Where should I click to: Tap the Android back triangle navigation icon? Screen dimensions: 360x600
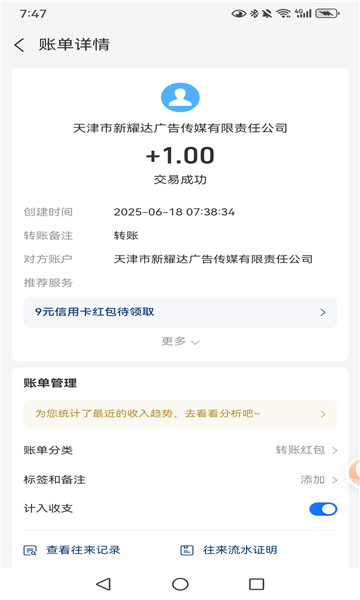pos(103,584)
